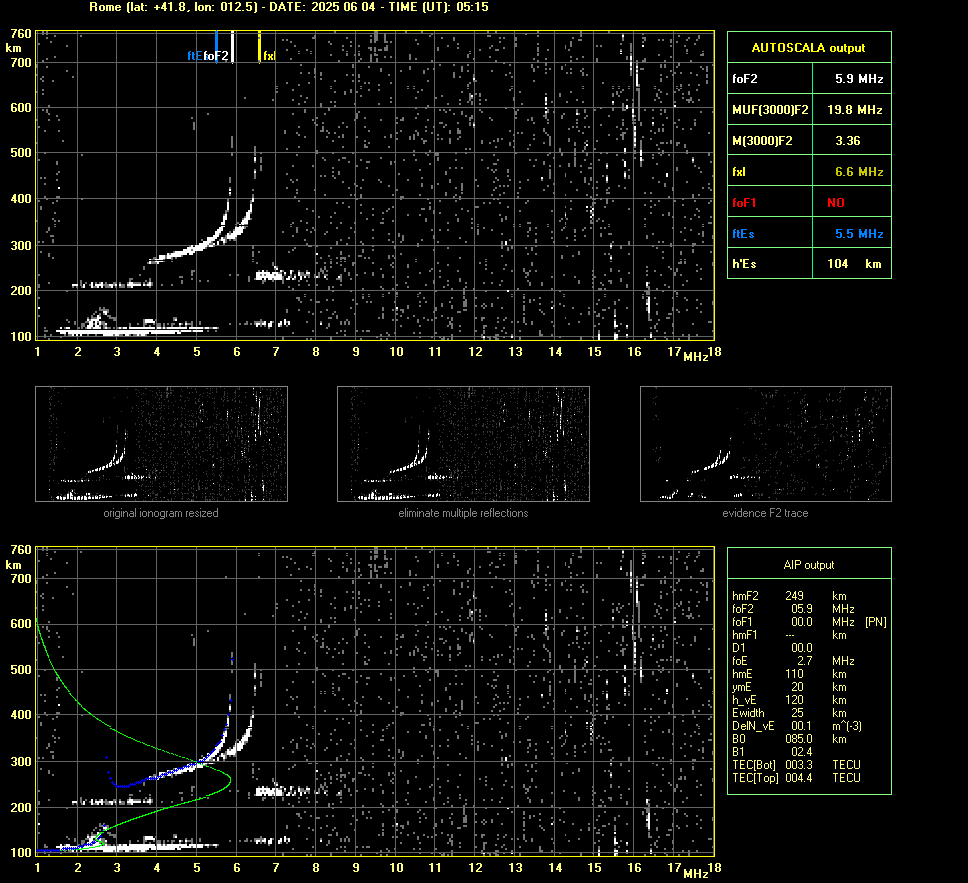Click the [PN] tag beside foF1

[876, 622]
